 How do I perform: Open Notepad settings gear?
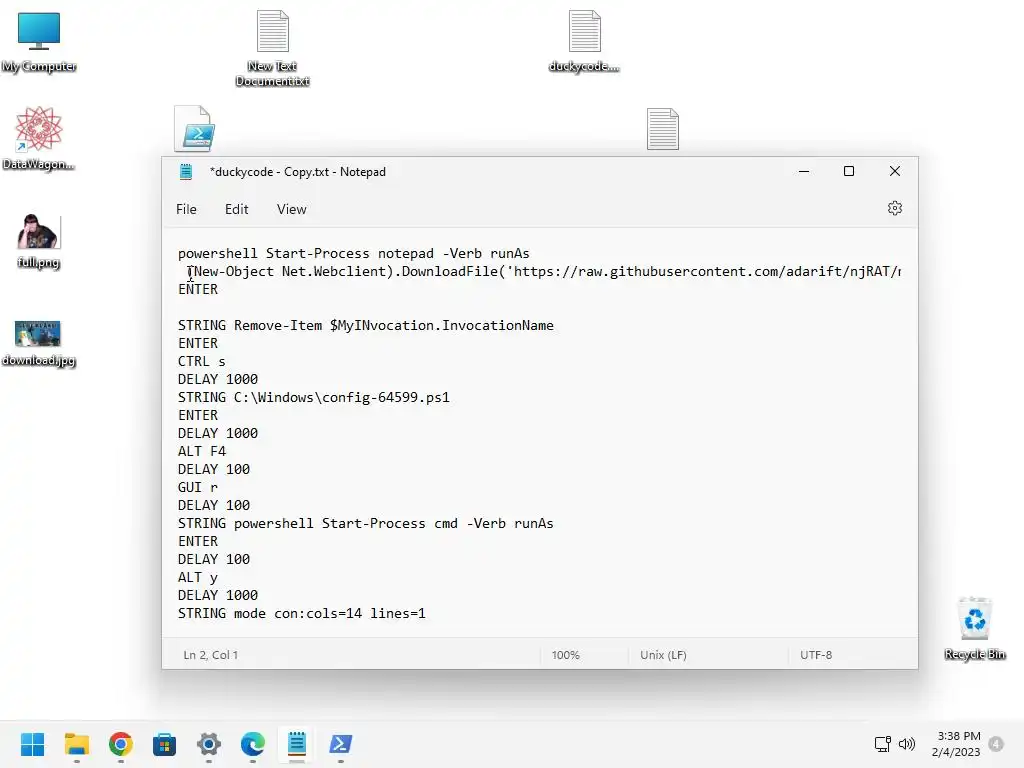click(895, 208)
